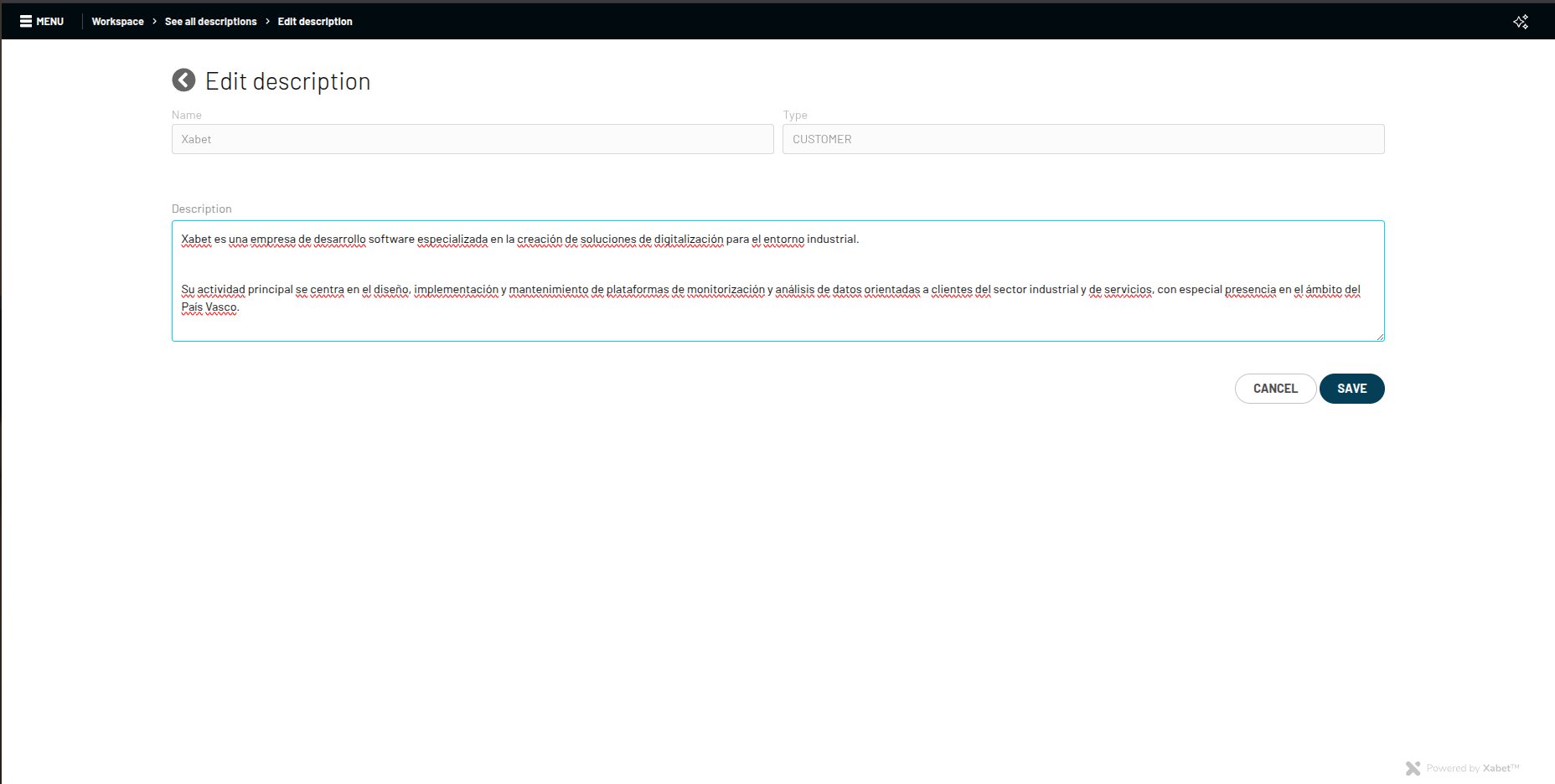Click the word 'País Vasco' in description
Image resolution: width=1555 pixels, height=784 pixels.
click(x=209, y=307)
